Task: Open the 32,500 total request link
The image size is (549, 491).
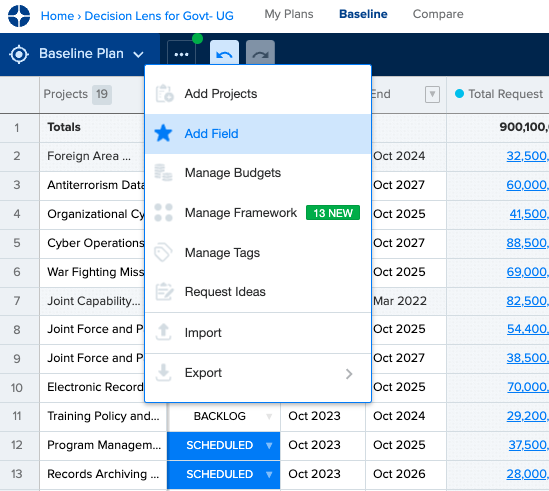Action: 527,156
